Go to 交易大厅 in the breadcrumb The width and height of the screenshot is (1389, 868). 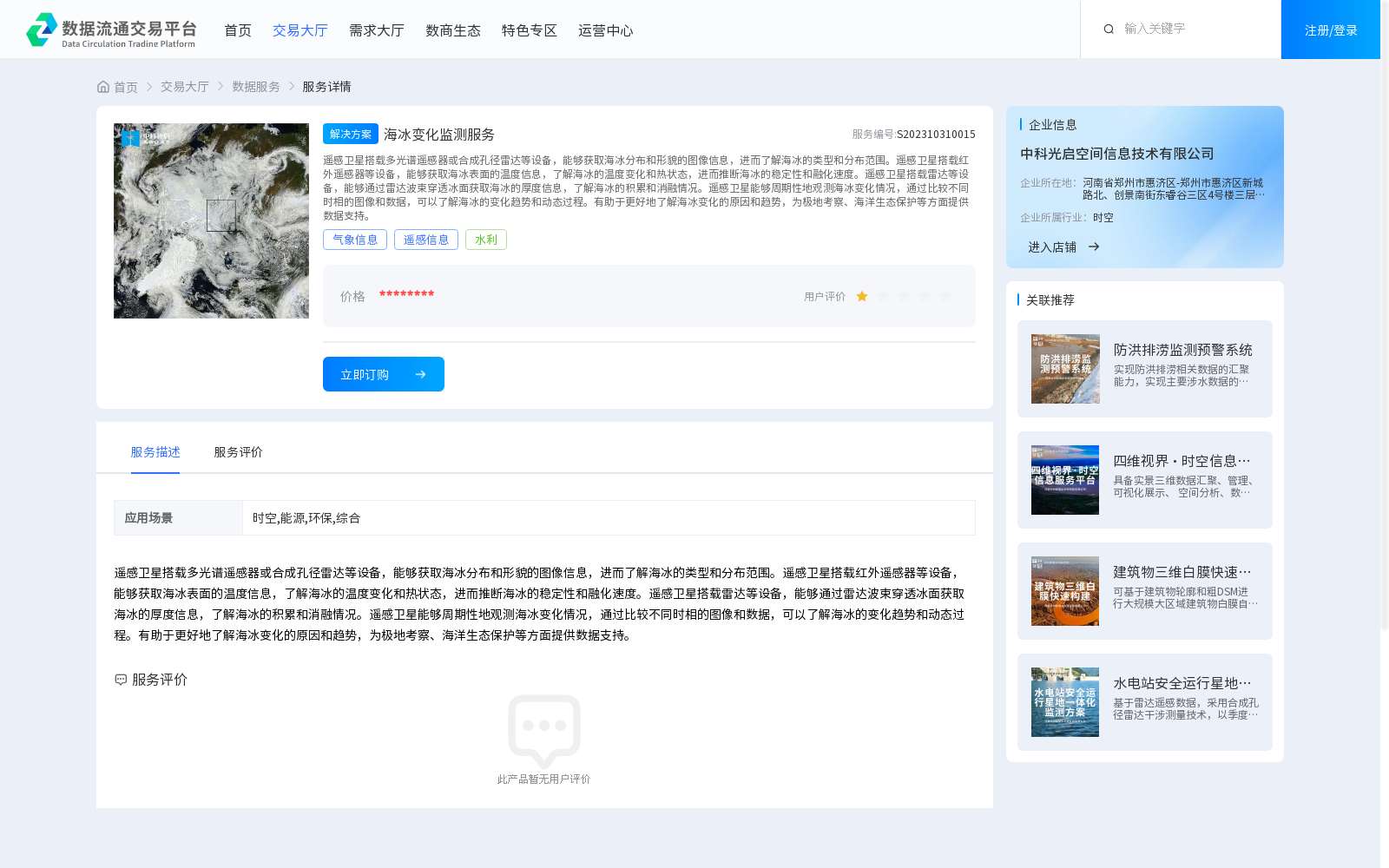click(185, 87)
